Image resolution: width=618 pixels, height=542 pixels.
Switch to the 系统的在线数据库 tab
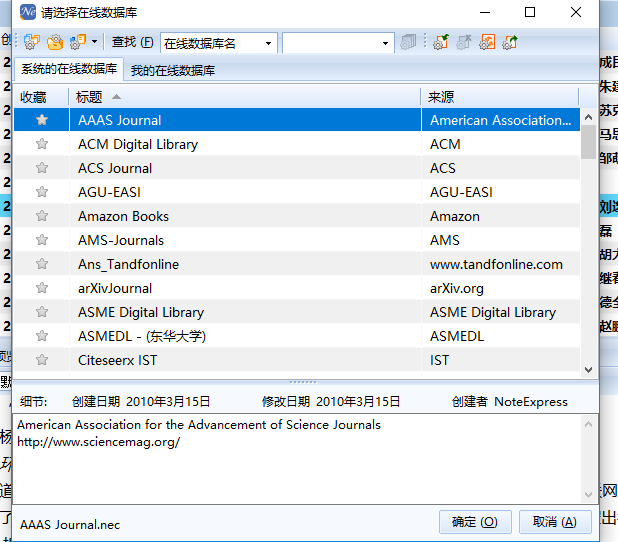tap(69, 69)
